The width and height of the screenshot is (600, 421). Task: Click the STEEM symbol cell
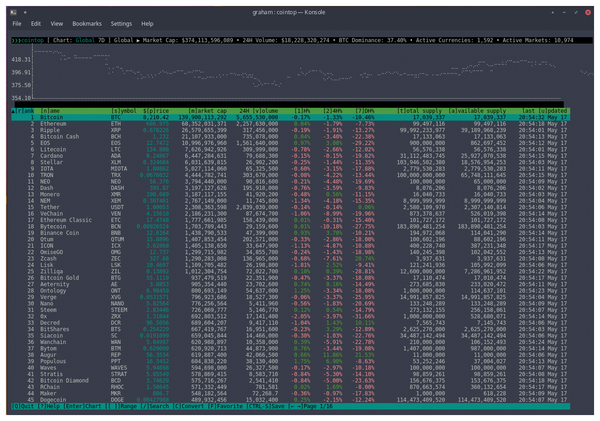119,310
